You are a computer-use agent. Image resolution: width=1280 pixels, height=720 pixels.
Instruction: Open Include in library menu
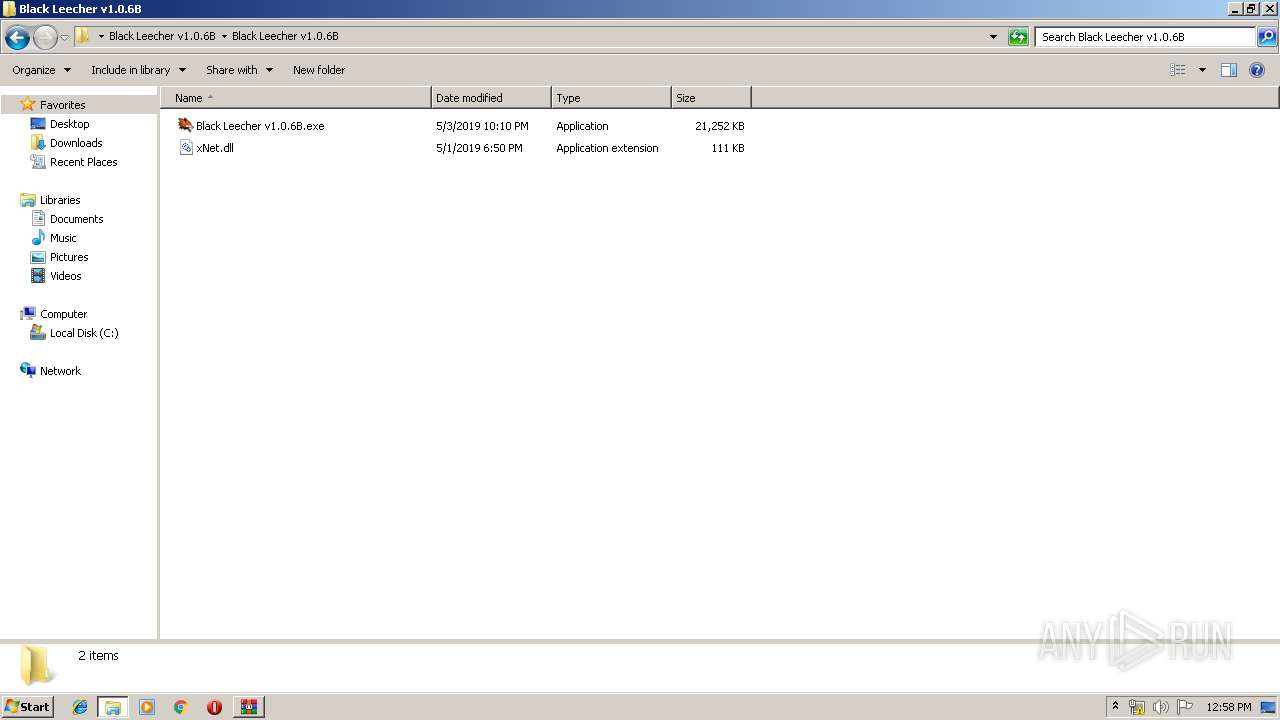pos(138,70)
